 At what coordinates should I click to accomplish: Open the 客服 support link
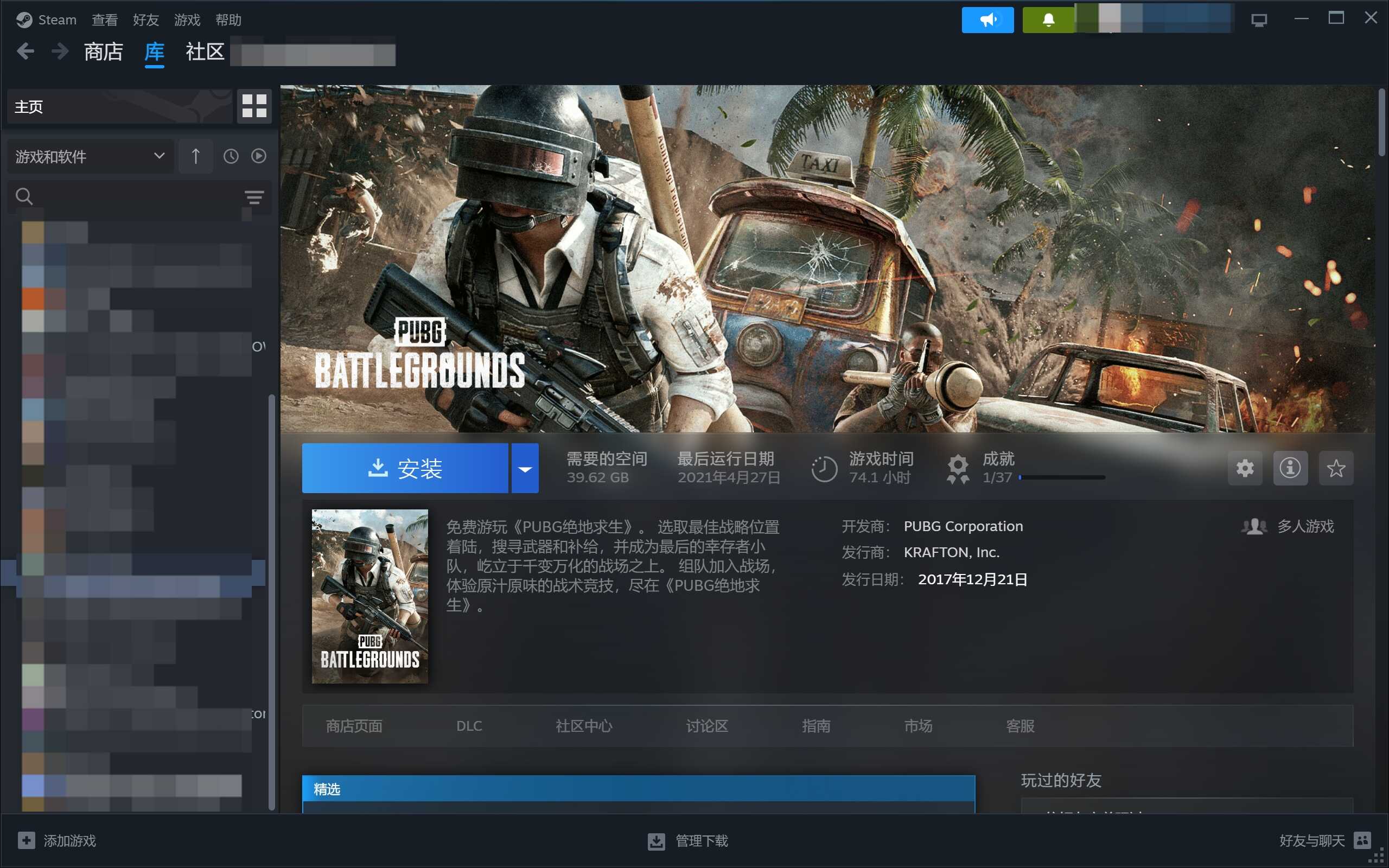click(1021, 726)
